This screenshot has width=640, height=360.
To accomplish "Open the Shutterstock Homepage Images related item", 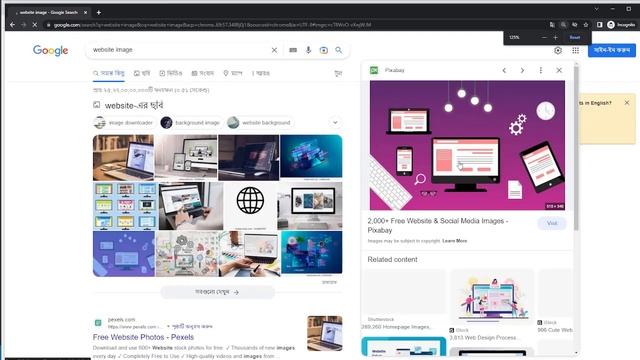I will (403, 300).
